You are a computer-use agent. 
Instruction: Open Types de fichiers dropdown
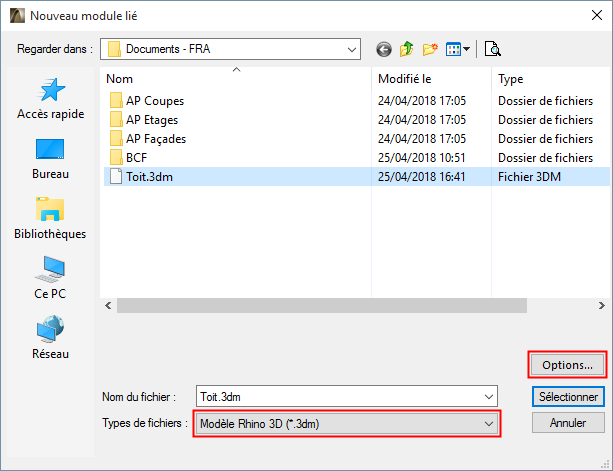tap(347, 424)
